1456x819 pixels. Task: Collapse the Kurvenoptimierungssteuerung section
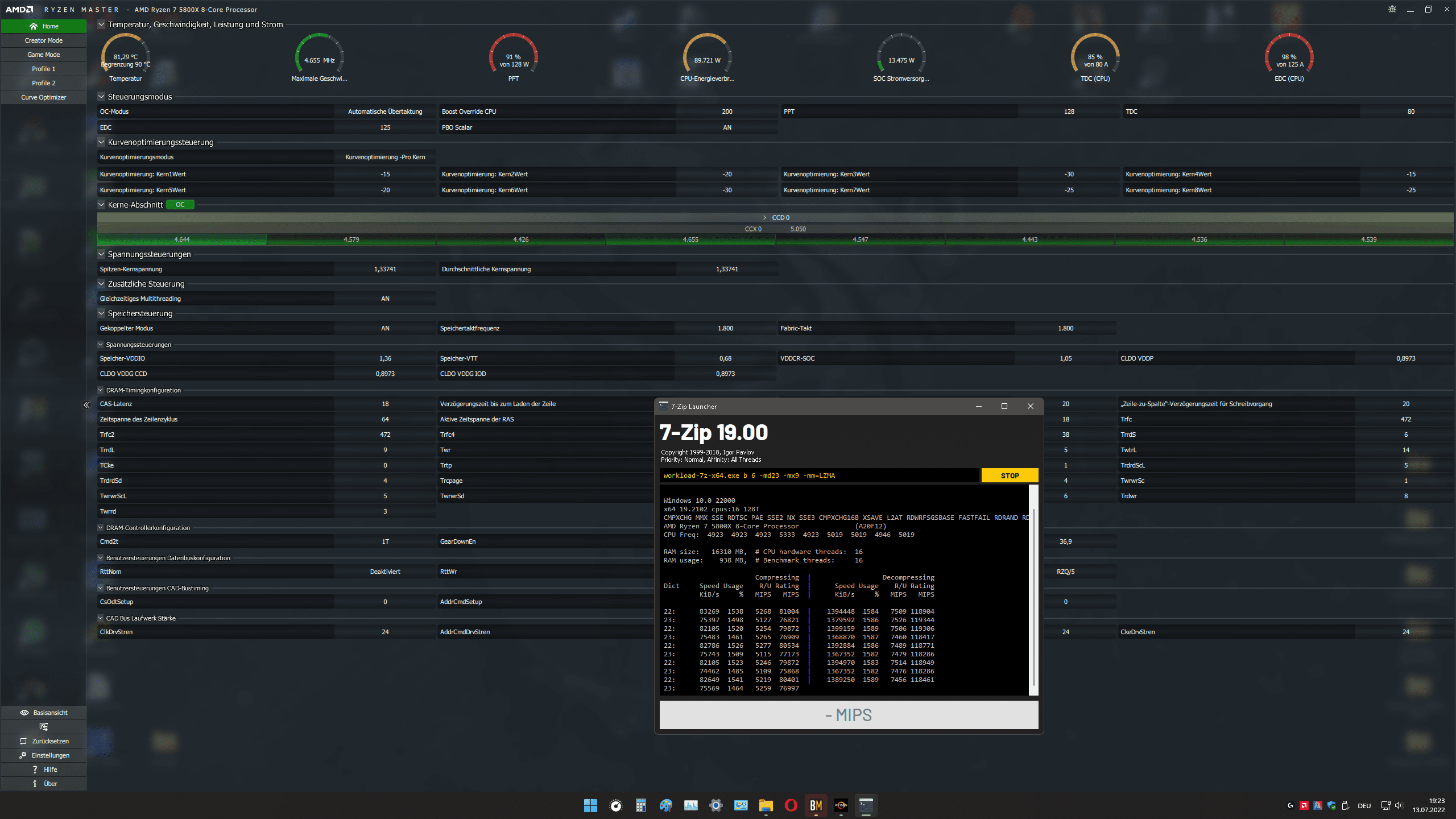(101, 142)
